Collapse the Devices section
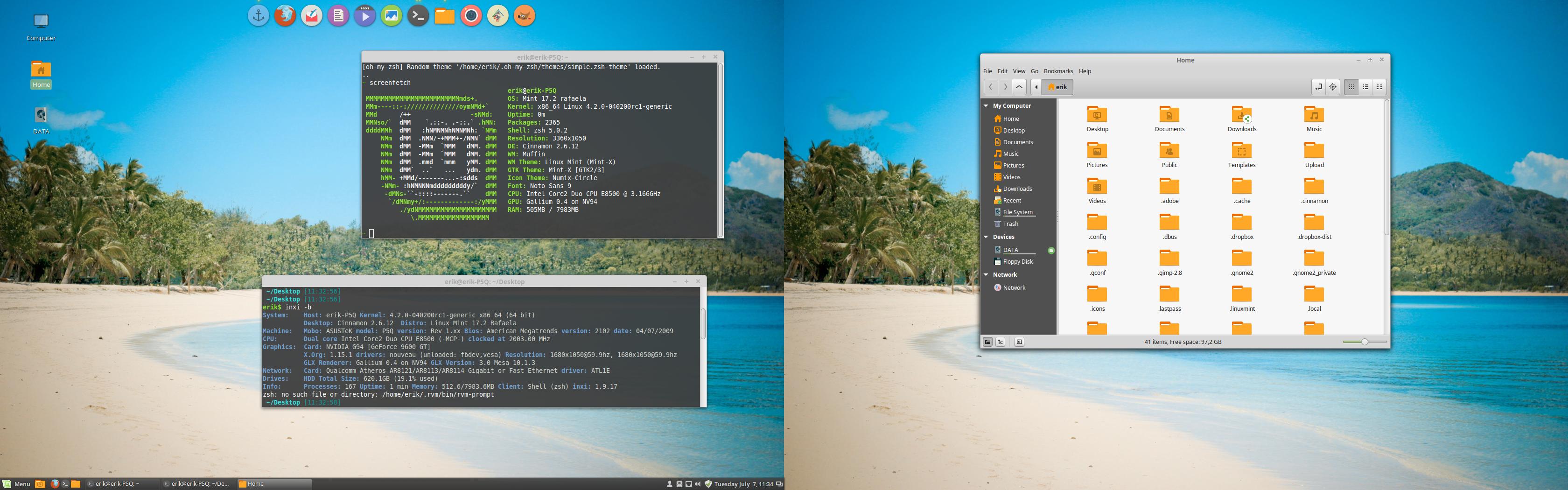The image size is (1568, 490). pos(986,237)
